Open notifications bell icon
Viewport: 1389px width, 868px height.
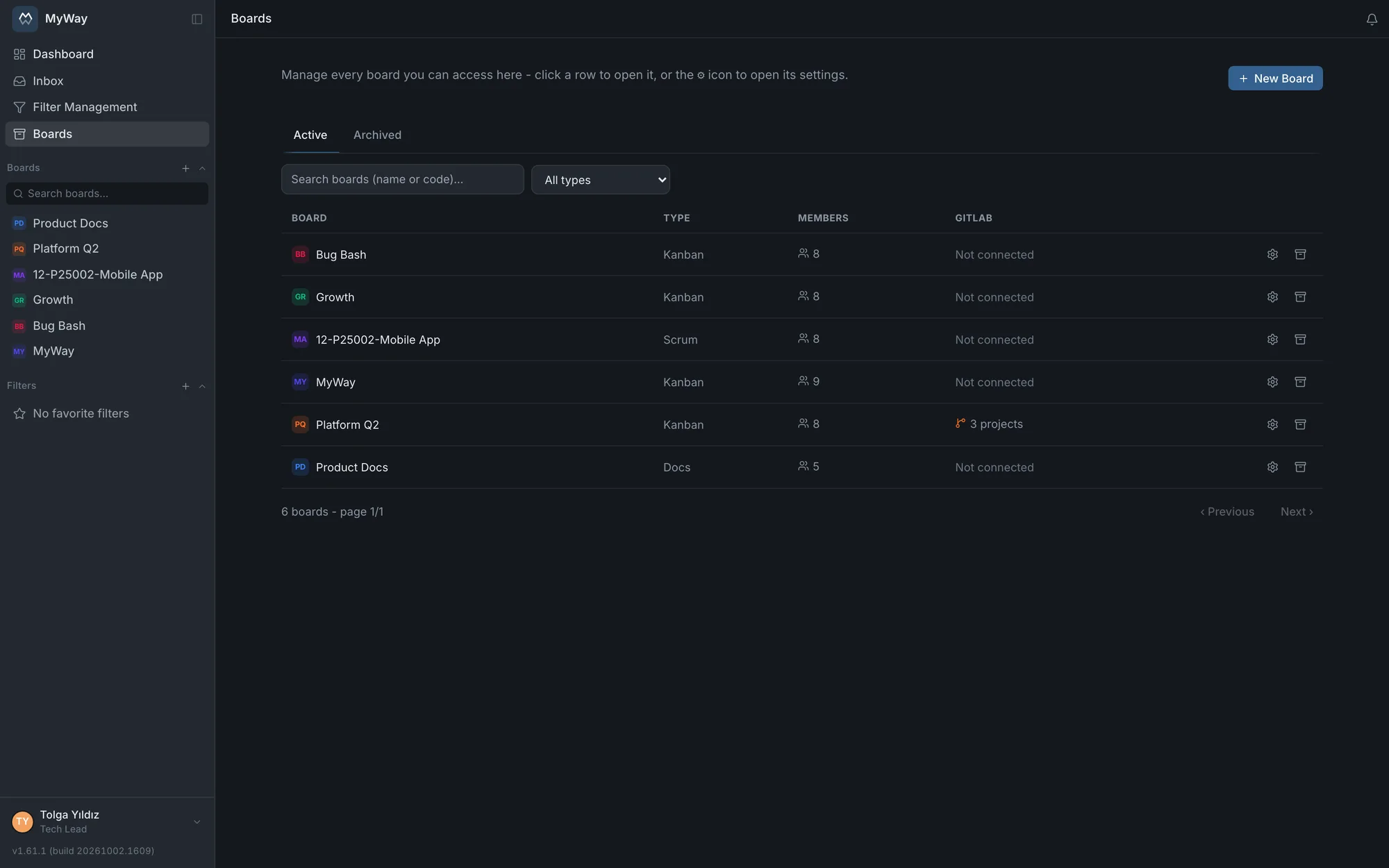point(1372,19)
